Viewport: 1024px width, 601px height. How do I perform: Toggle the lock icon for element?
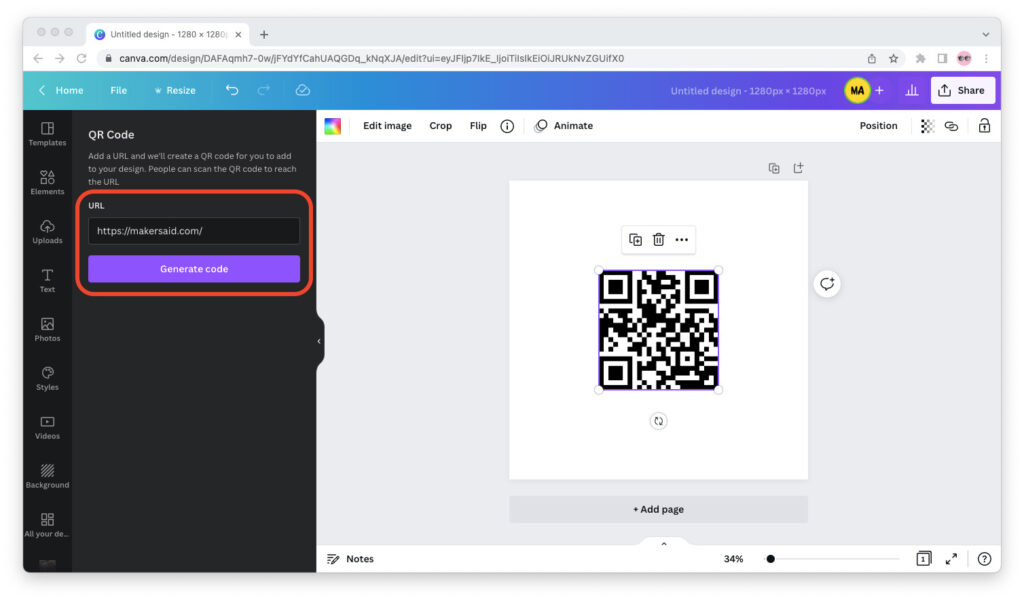click(x=984, y=125)
